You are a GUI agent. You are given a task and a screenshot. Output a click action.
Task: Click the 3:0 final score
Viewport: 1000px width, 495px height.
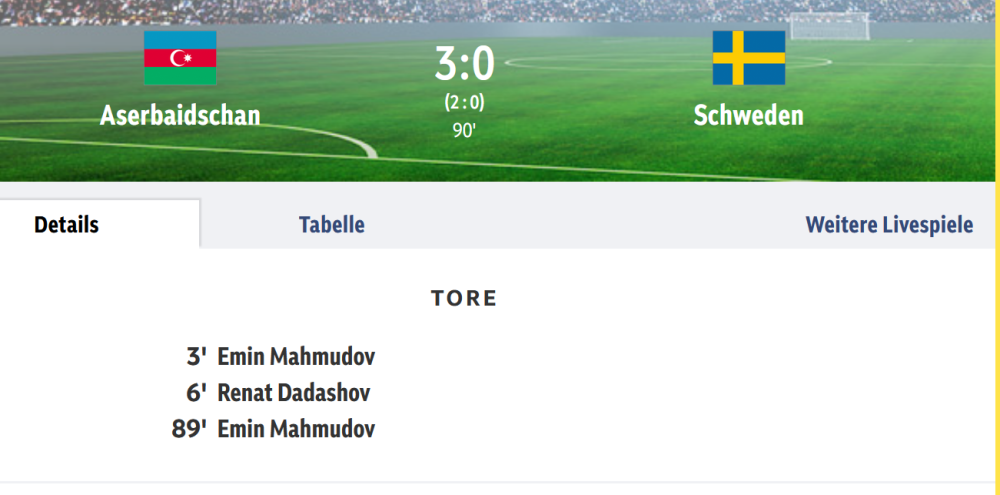coord(464,65)
